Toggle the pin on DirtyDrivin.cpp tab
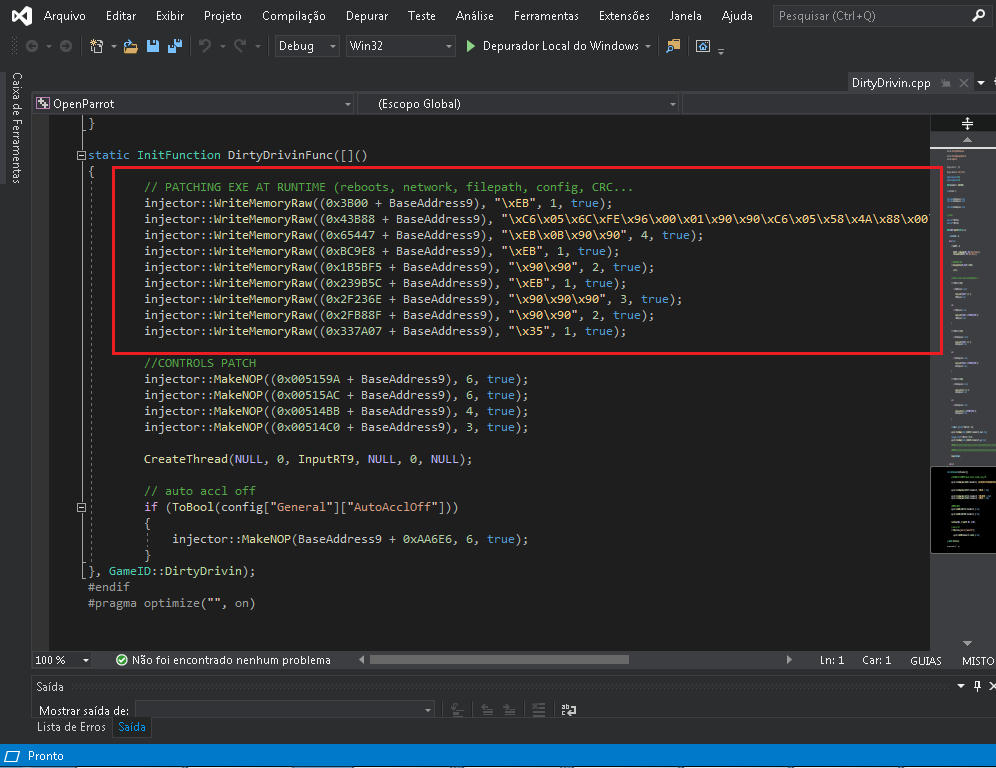 click(946, 83)
